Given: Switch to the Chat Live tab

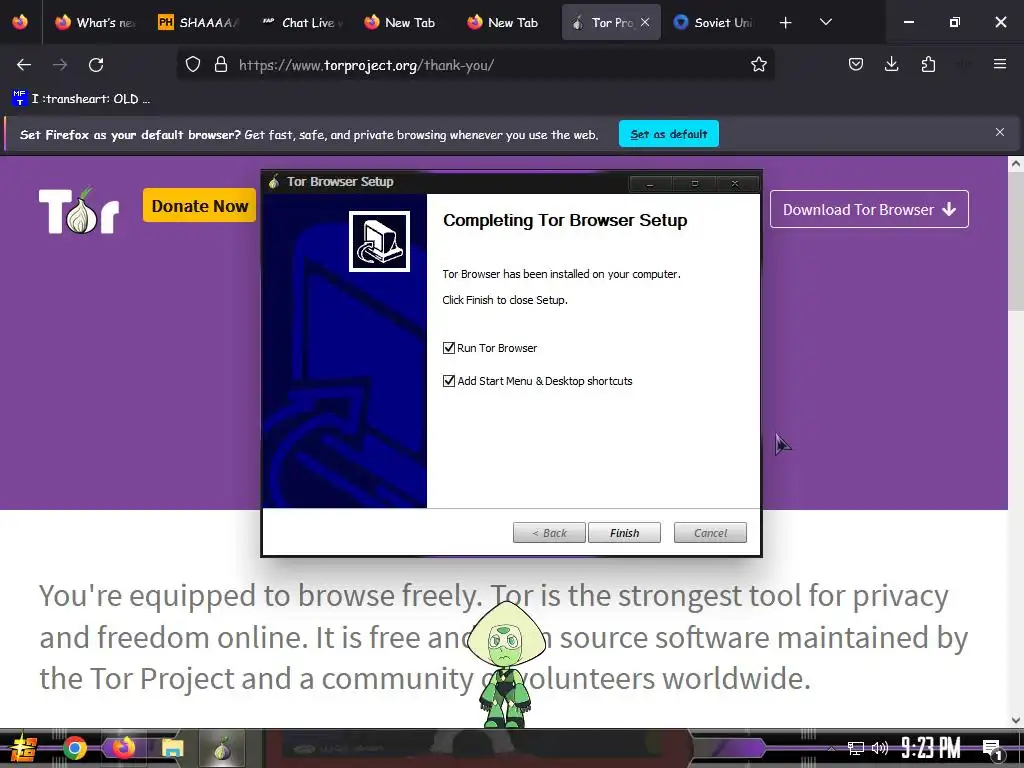Looking at the screenshot, I should coord(303,23).
